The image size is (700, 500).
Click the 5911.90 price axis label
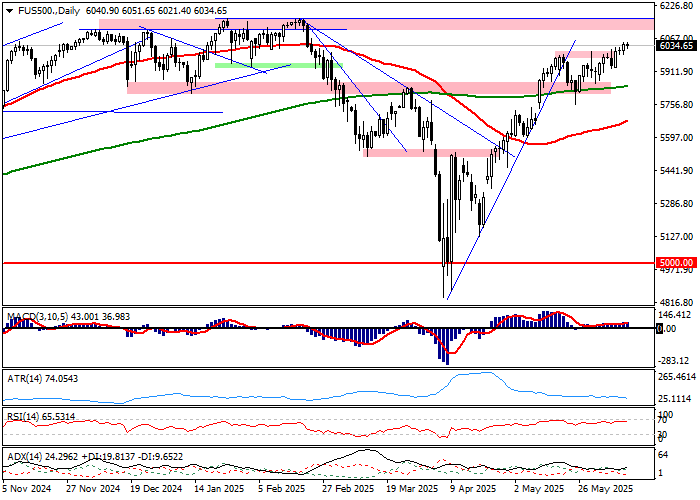tap(677, 71)
